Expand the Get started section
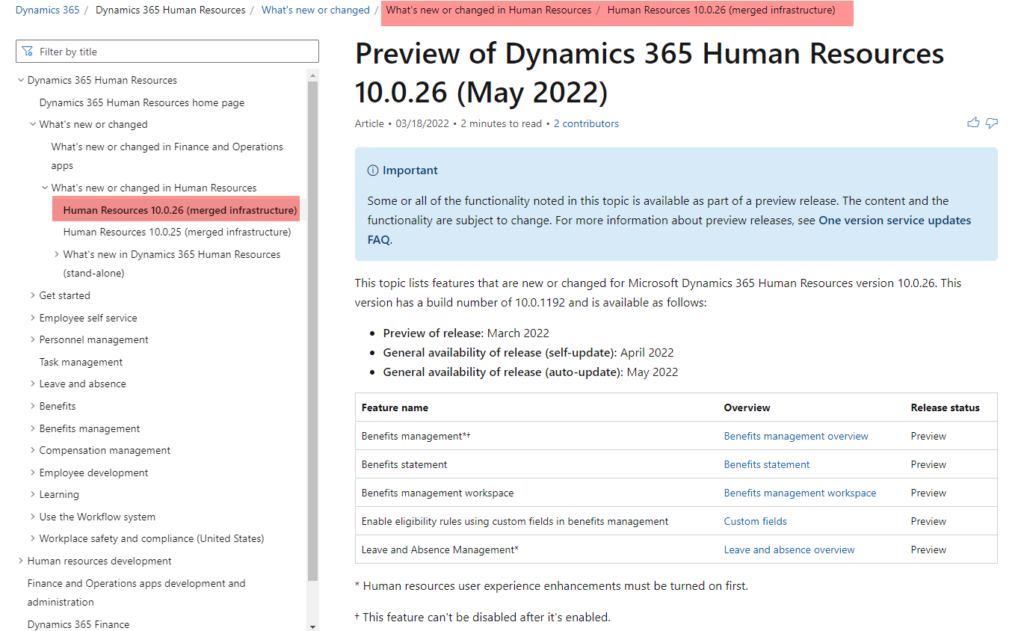 [33, 295]
